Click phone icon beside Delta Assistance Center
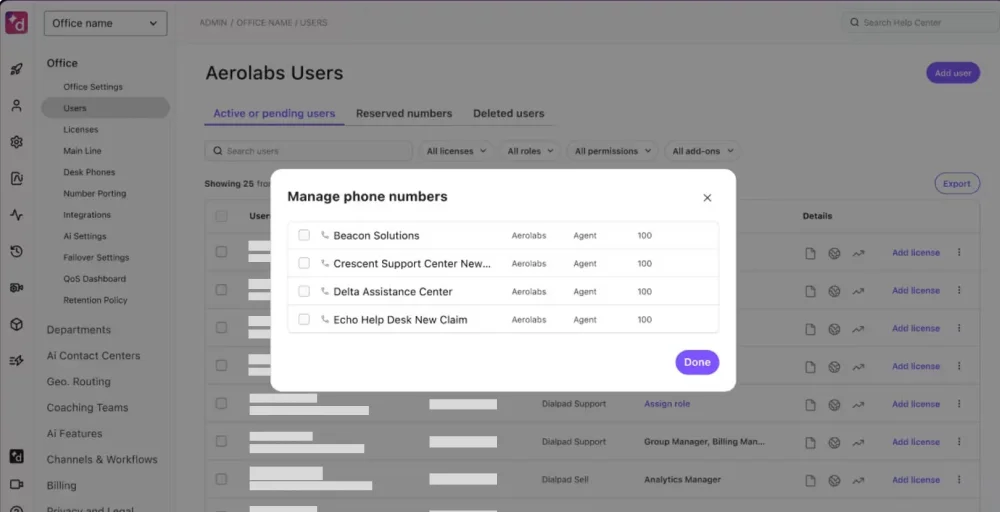1000x512 pixels. coord(325,291)
